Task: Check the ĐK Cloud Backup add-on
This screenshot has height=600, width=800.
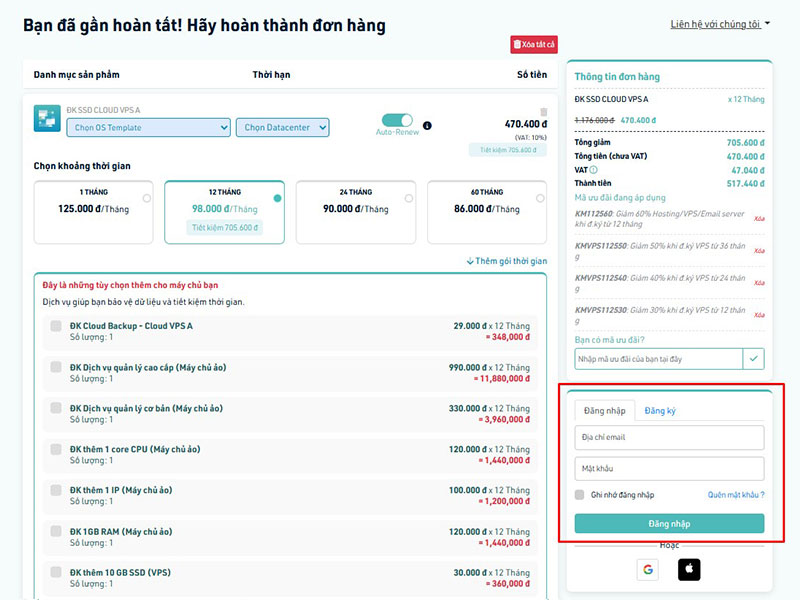Action: click(x=56, y=327)
